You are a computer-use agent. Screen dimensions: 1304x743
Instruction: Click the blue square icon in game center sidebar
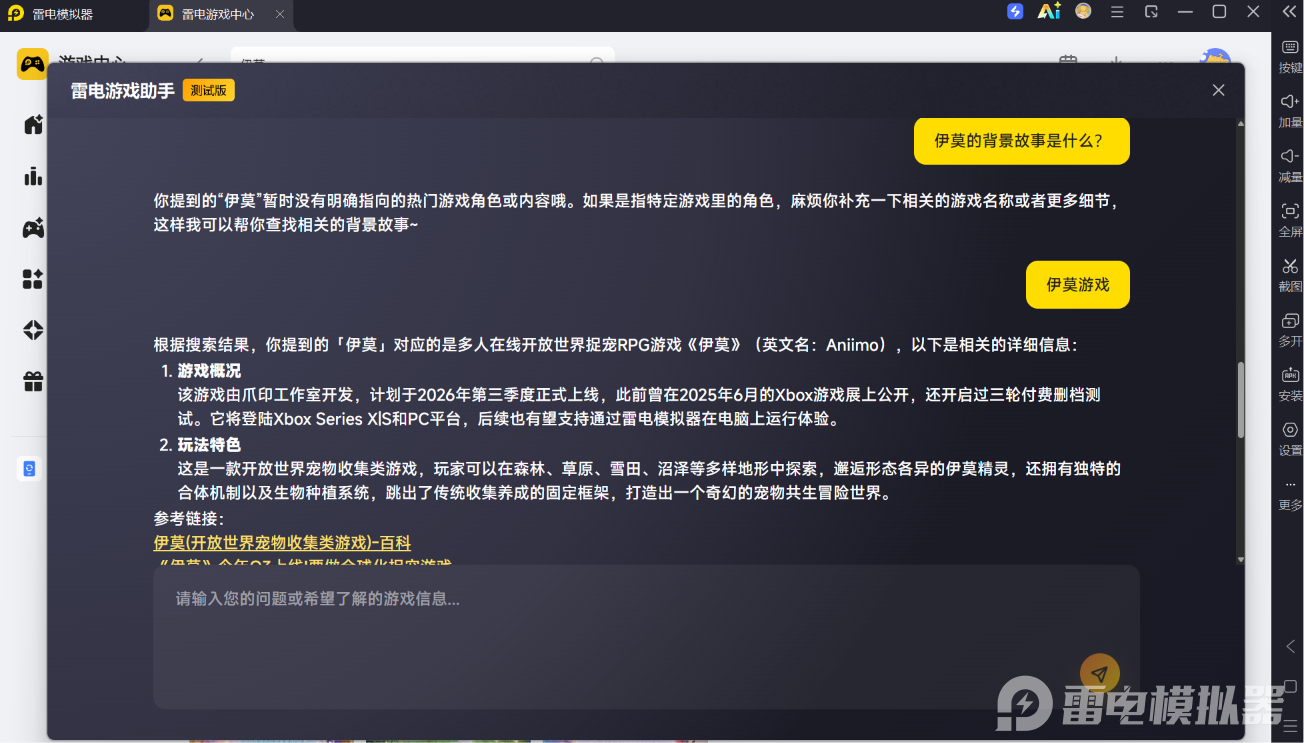pyautogui.click(x=29, y=468)
